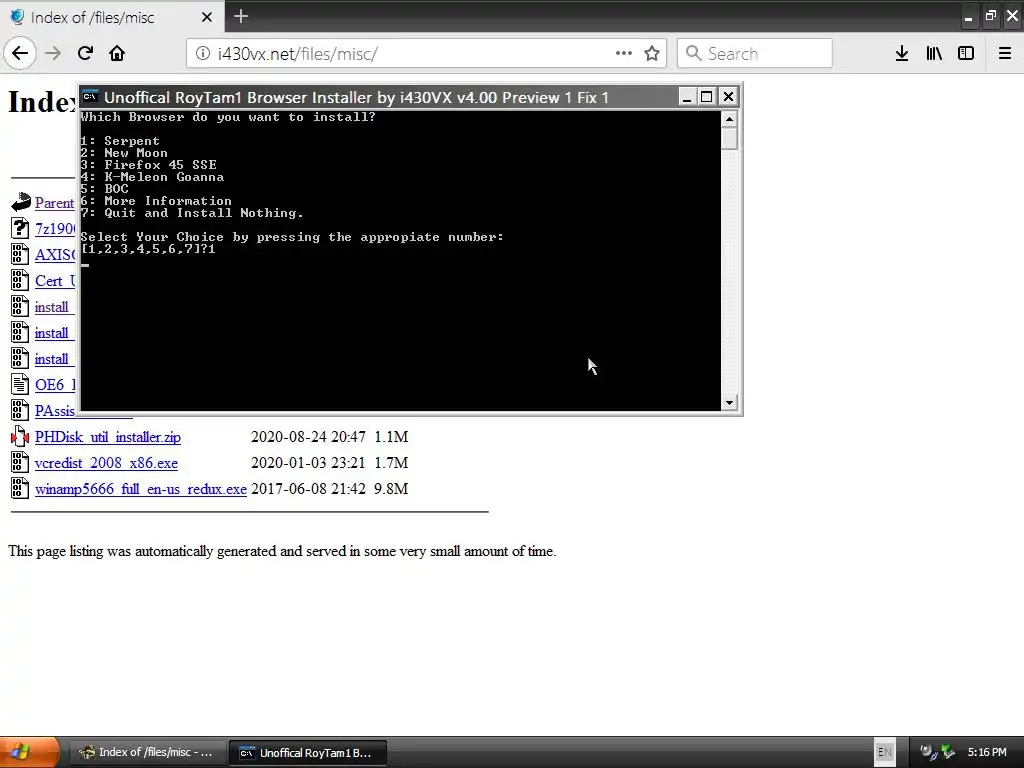Click the EN language indicator in tray

(x=884, y=752)
